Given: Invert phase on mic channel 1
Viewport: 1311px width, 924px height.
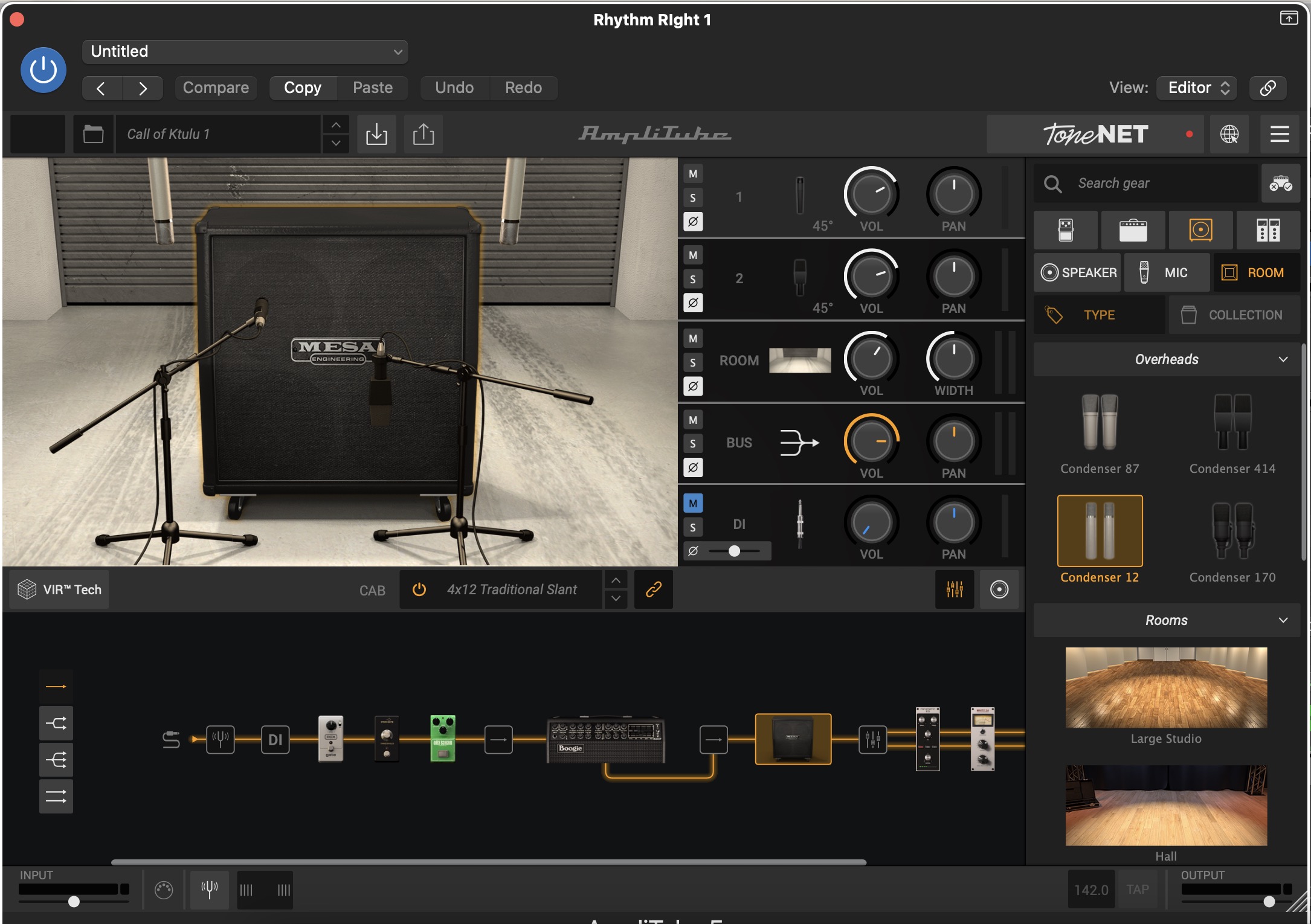Looking at the screenshot, I should [693, 222].
